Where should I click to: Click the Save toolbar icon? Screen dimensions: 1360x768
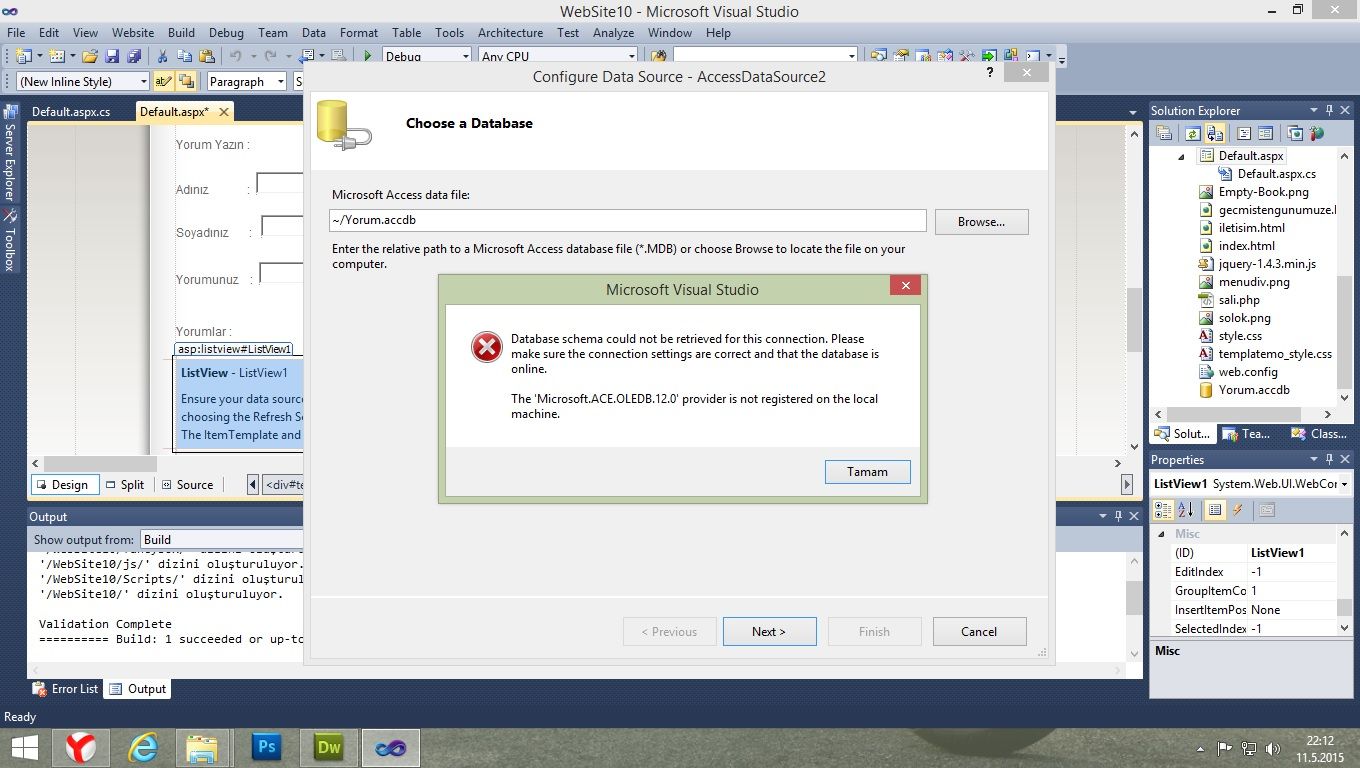click(112, 56)
